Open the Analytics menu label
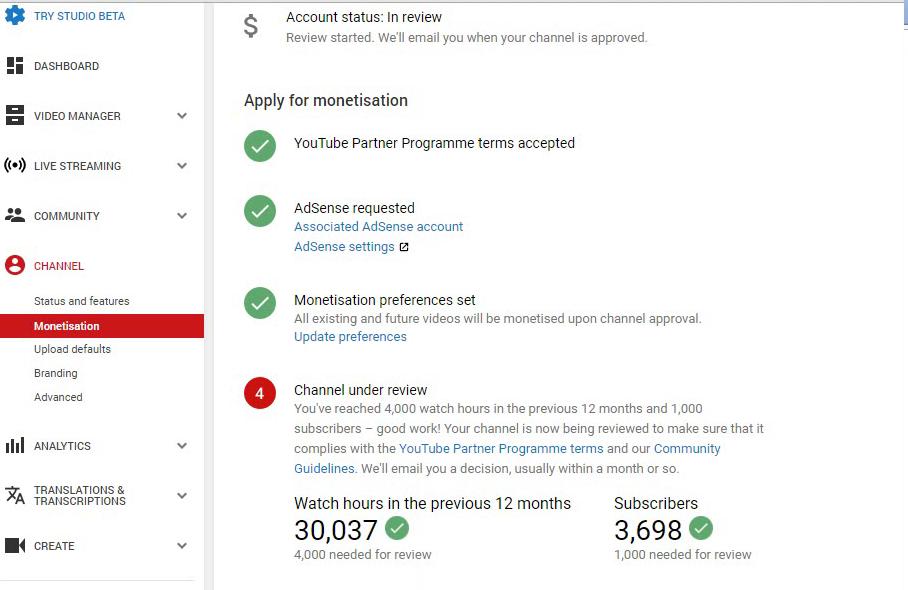The height and width of the screenshot is (590, 908). click(63, 446)
